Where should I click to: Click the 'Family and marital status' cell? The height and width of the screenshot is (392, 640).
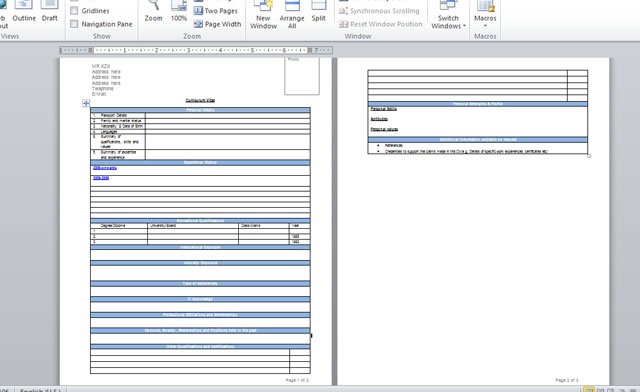(118, 121)
